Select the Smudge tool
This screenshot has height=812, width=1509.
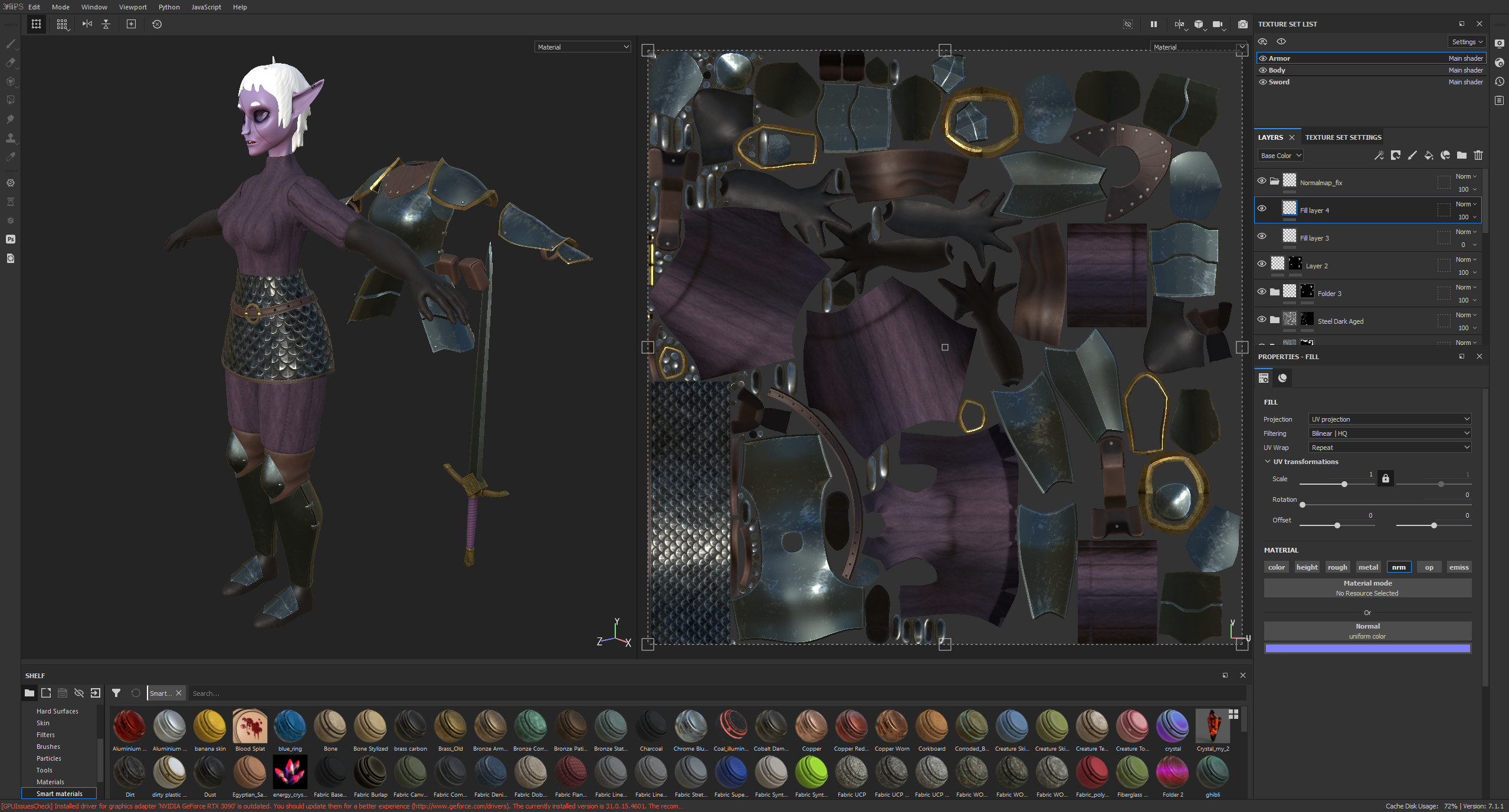[11, 119]
